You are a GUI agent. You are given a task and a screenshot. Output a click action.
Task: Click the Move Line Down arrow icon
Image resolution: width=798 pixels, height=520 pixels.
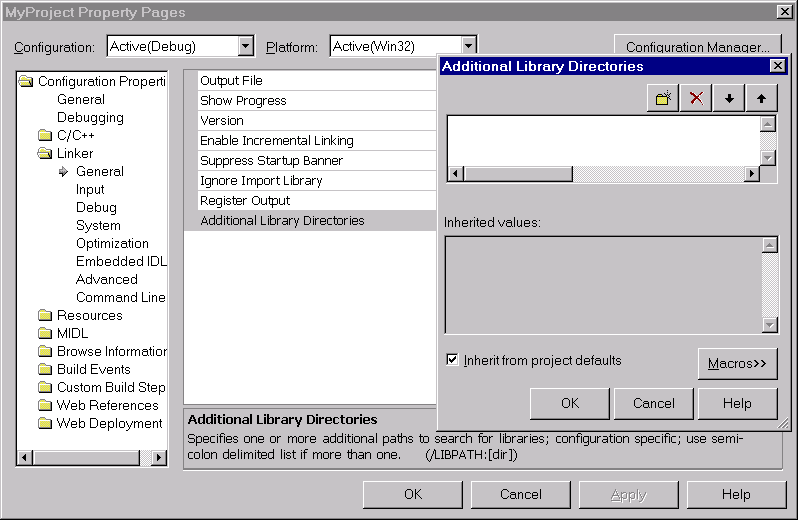click(729, 98)
